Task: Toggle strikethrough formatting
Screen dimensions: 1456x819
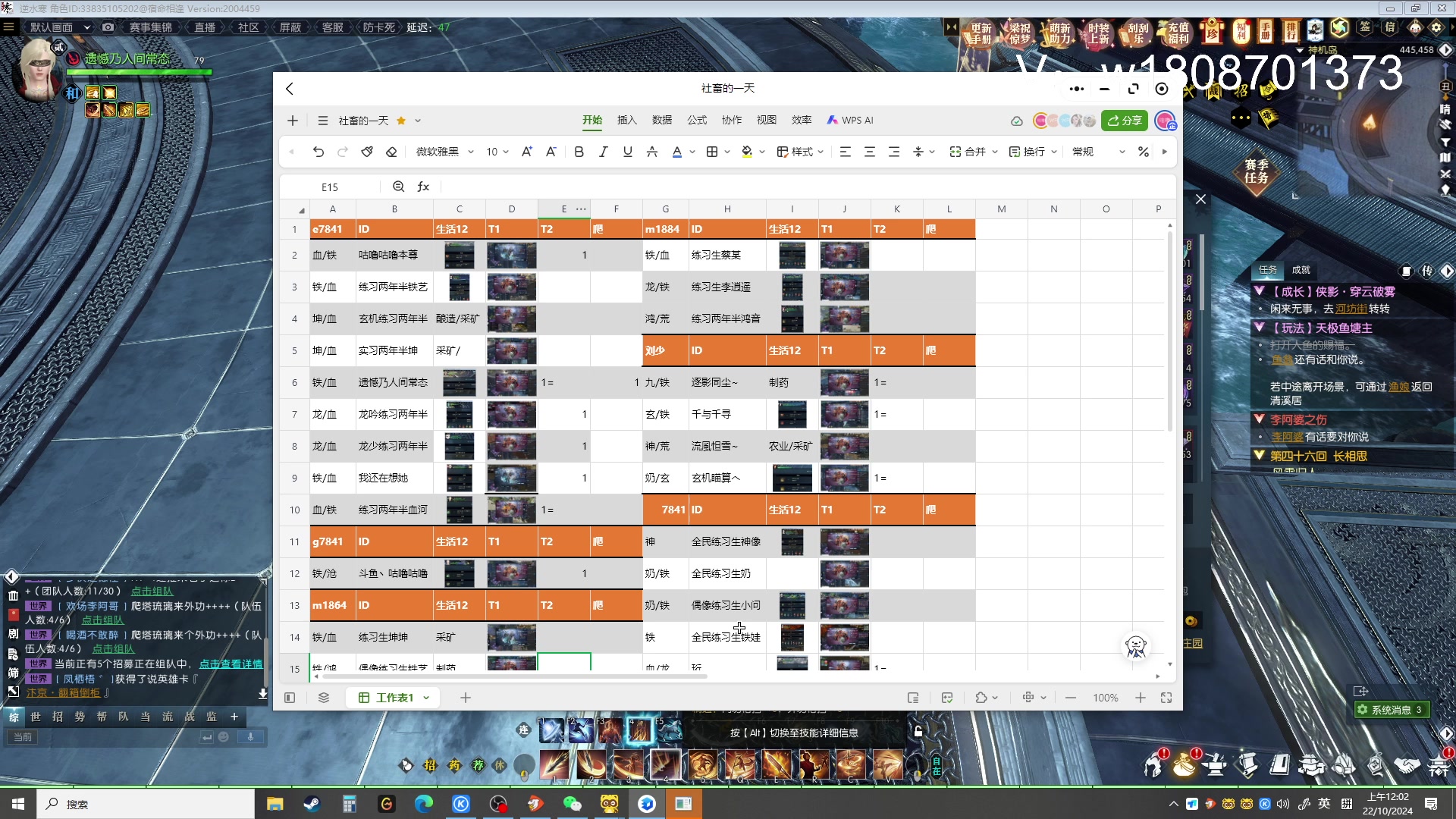Action: [652, 152]
